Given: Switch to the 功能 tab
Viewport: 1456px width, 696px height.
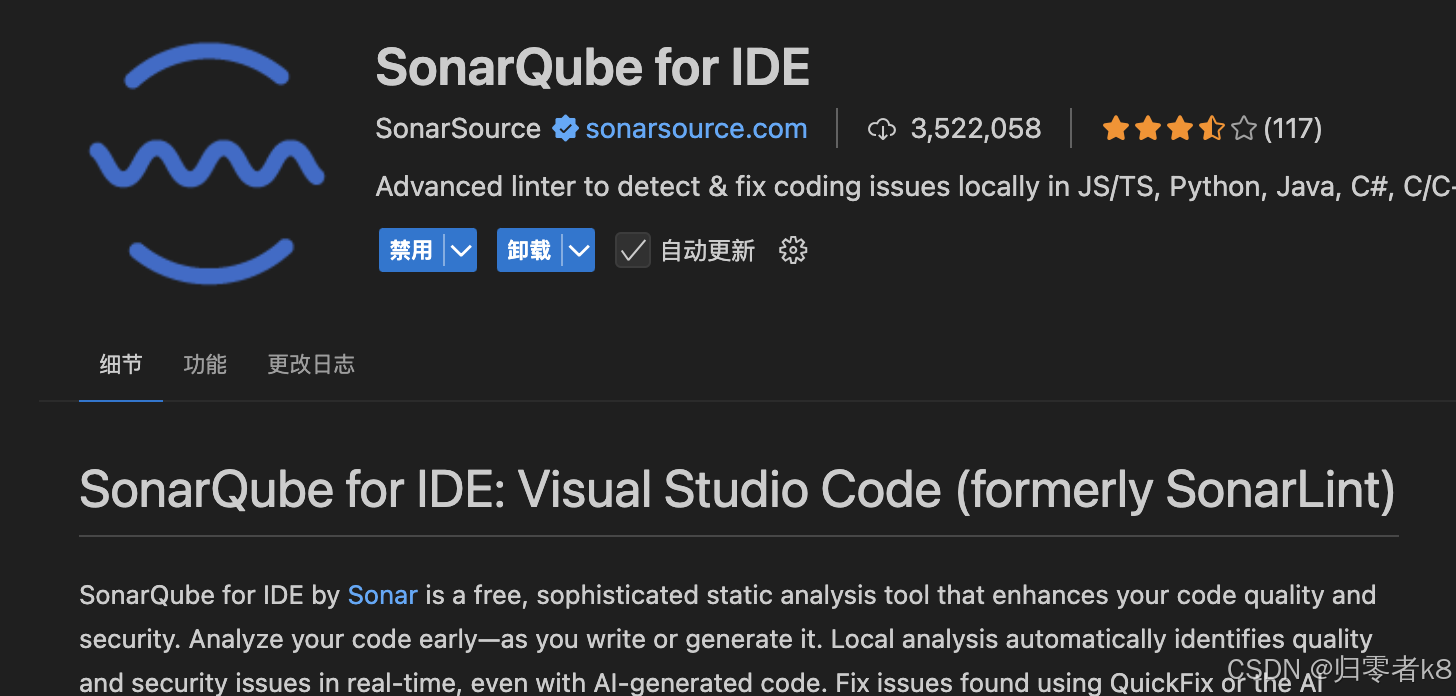Looking at the screenshot, I should [204, 364].
